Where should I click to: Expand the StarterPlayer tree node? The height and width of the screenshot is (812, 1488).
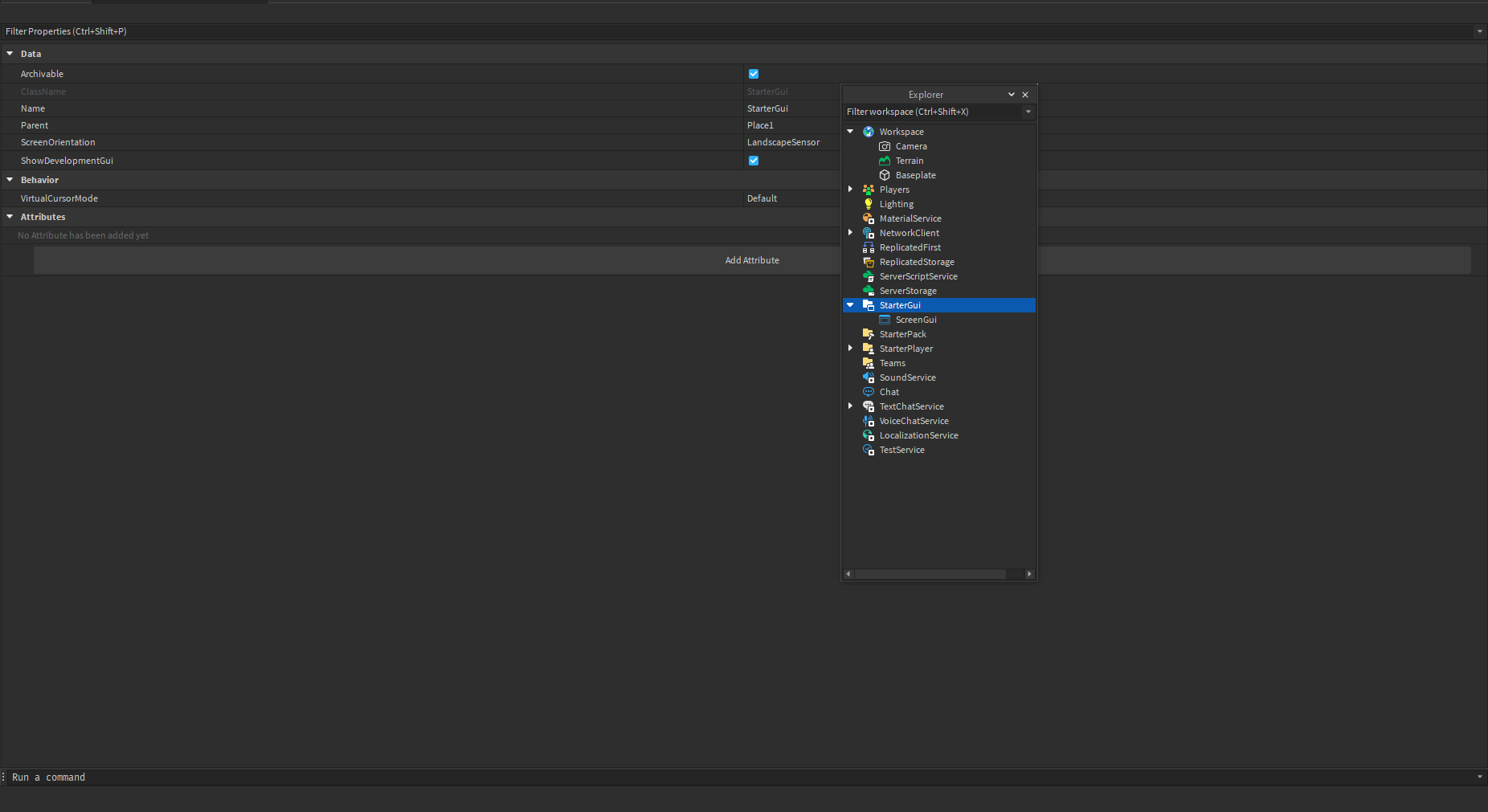(x=850, y=349)
